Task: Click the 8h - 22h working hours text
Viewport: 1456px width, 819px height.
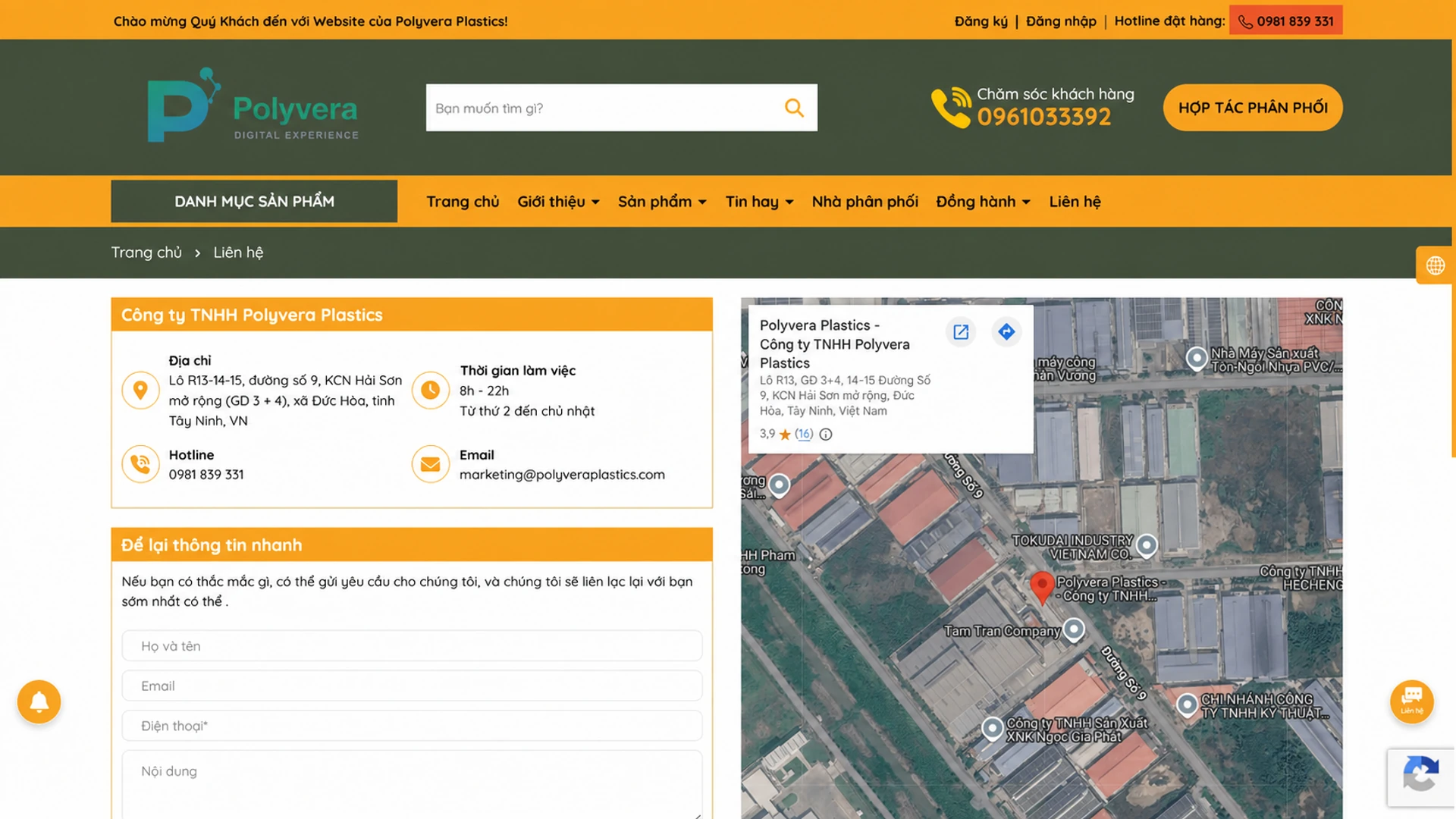Action: click(x=484, y=391)
